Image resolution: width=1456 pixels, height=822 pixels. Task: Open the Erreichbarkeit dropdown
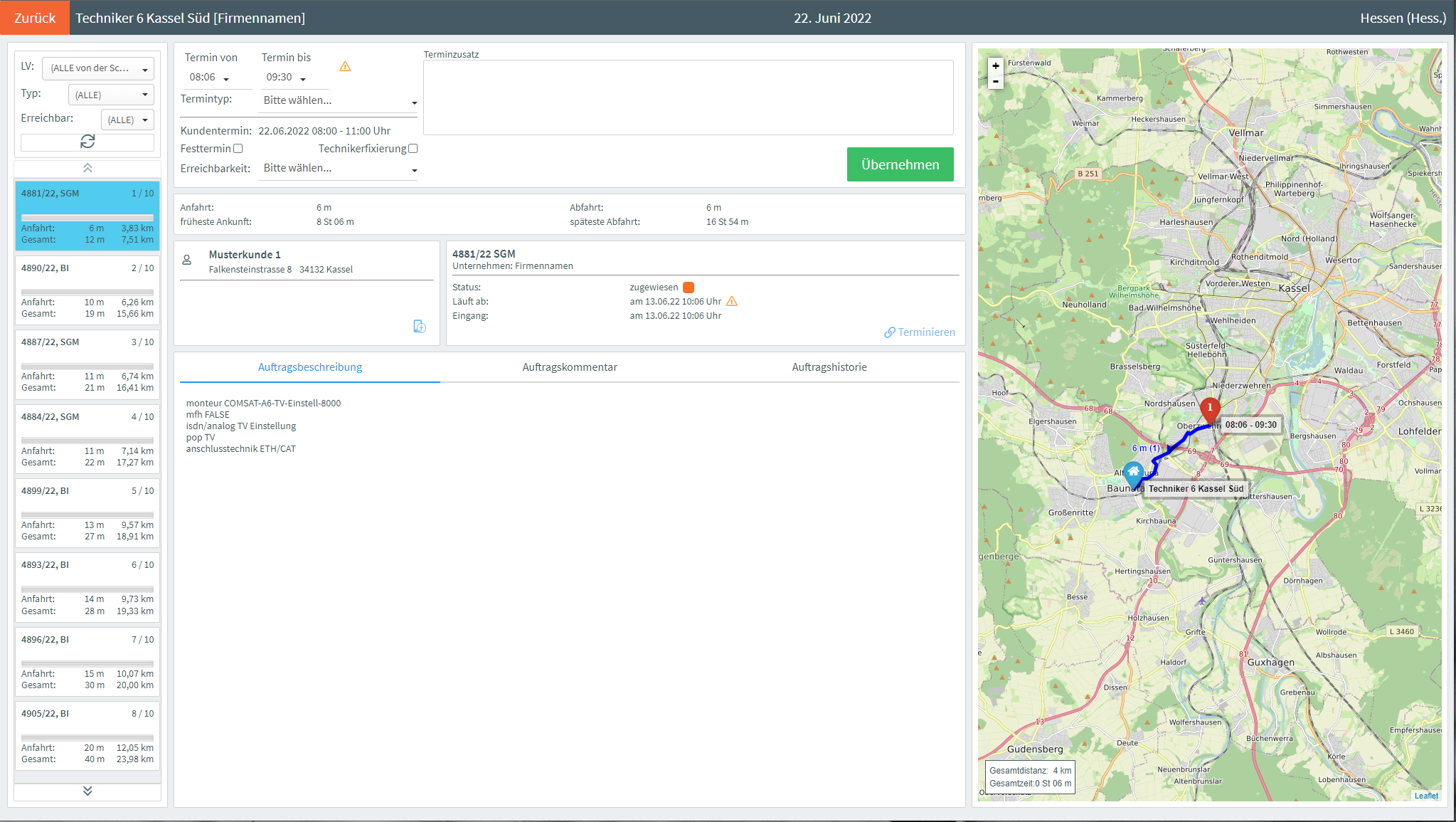339,169
